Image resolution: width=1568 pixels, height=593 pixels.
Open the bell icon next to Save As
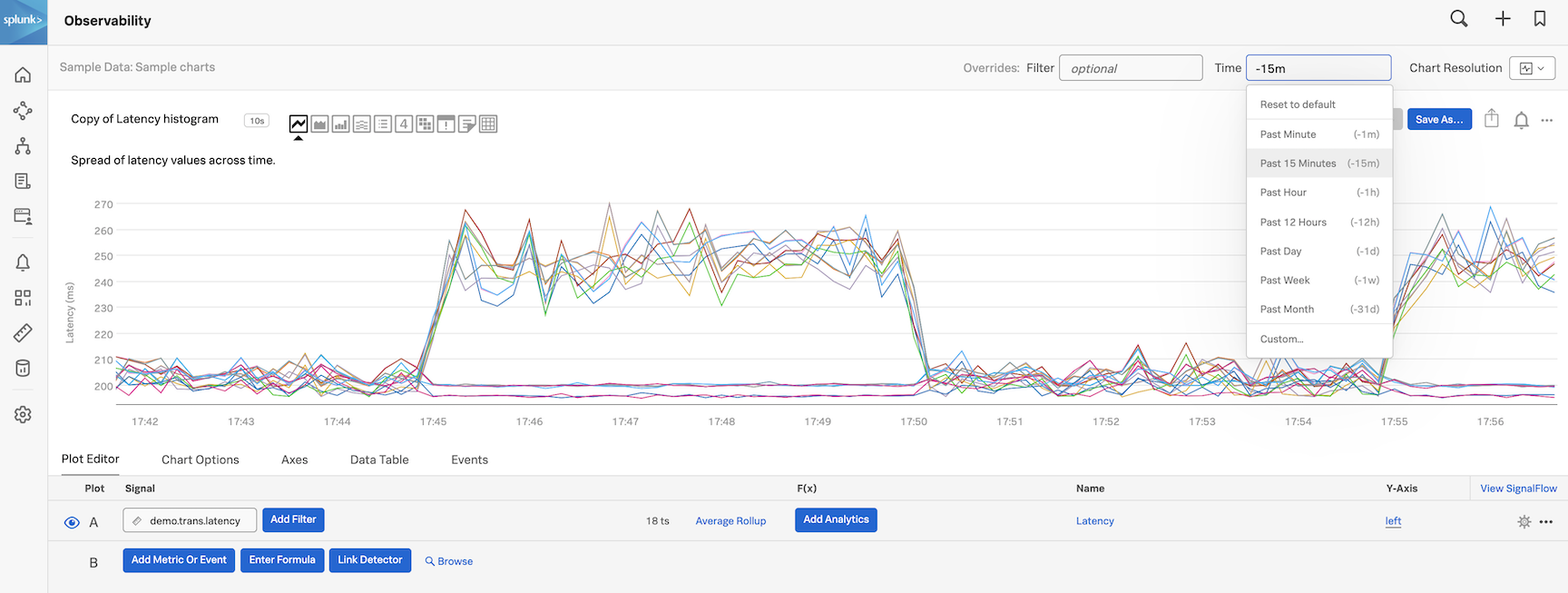pyautogui.click(x=1521, y=120)
